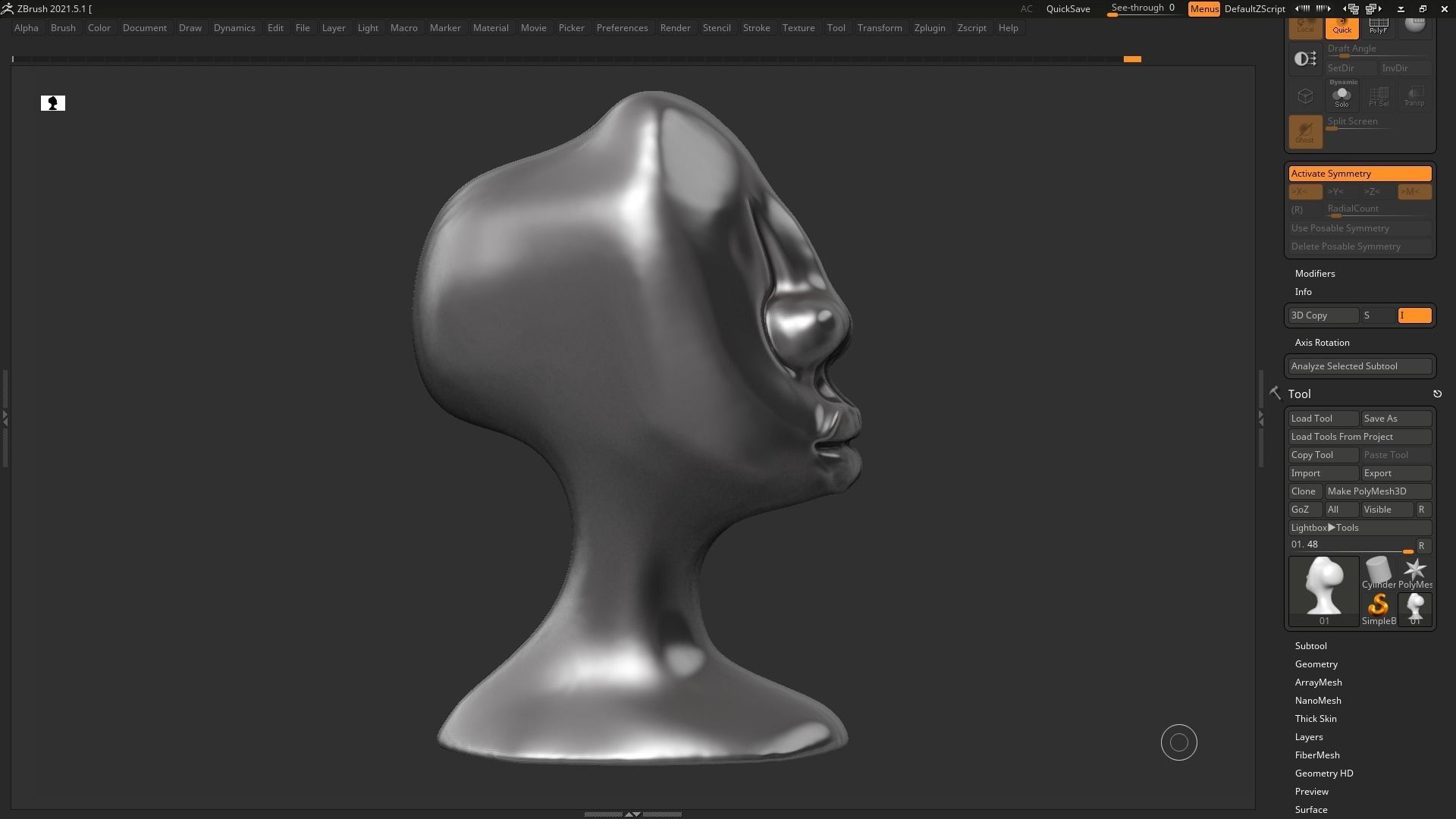Toggle the >X< symmetry axis
This screenshot has width=1456, height=819.
[x=1305, y=192]
